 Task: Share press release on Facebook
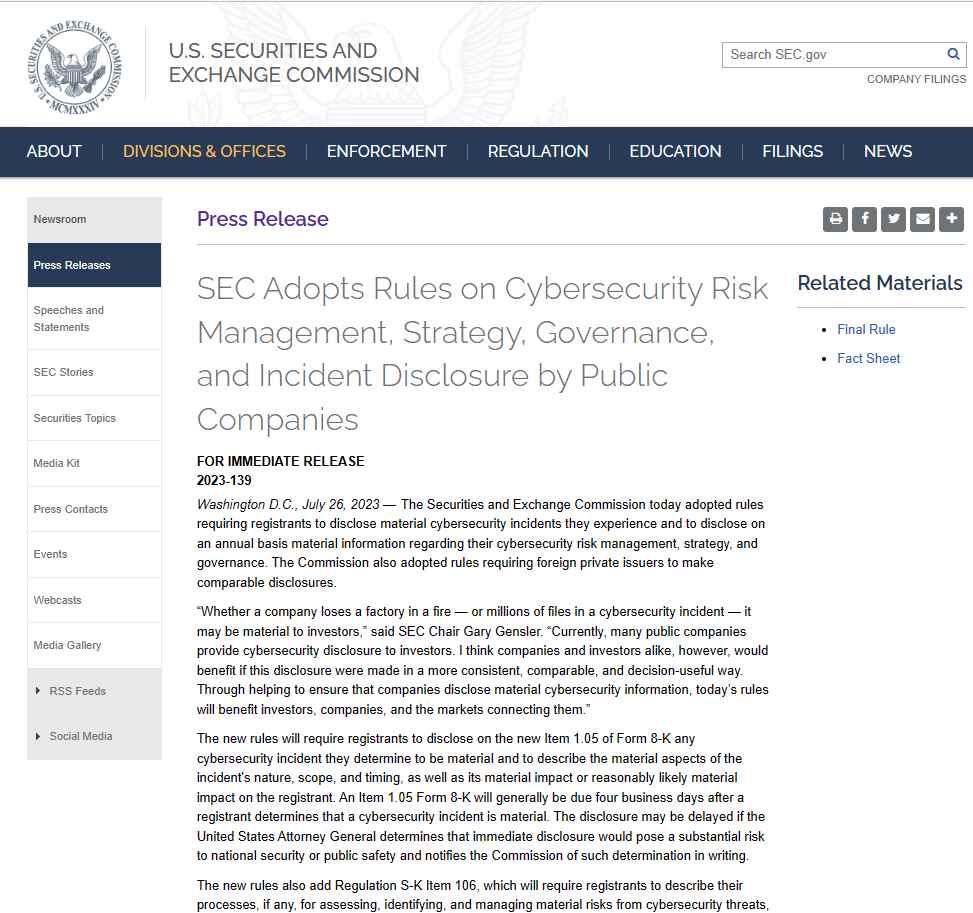tap(864, 219)
